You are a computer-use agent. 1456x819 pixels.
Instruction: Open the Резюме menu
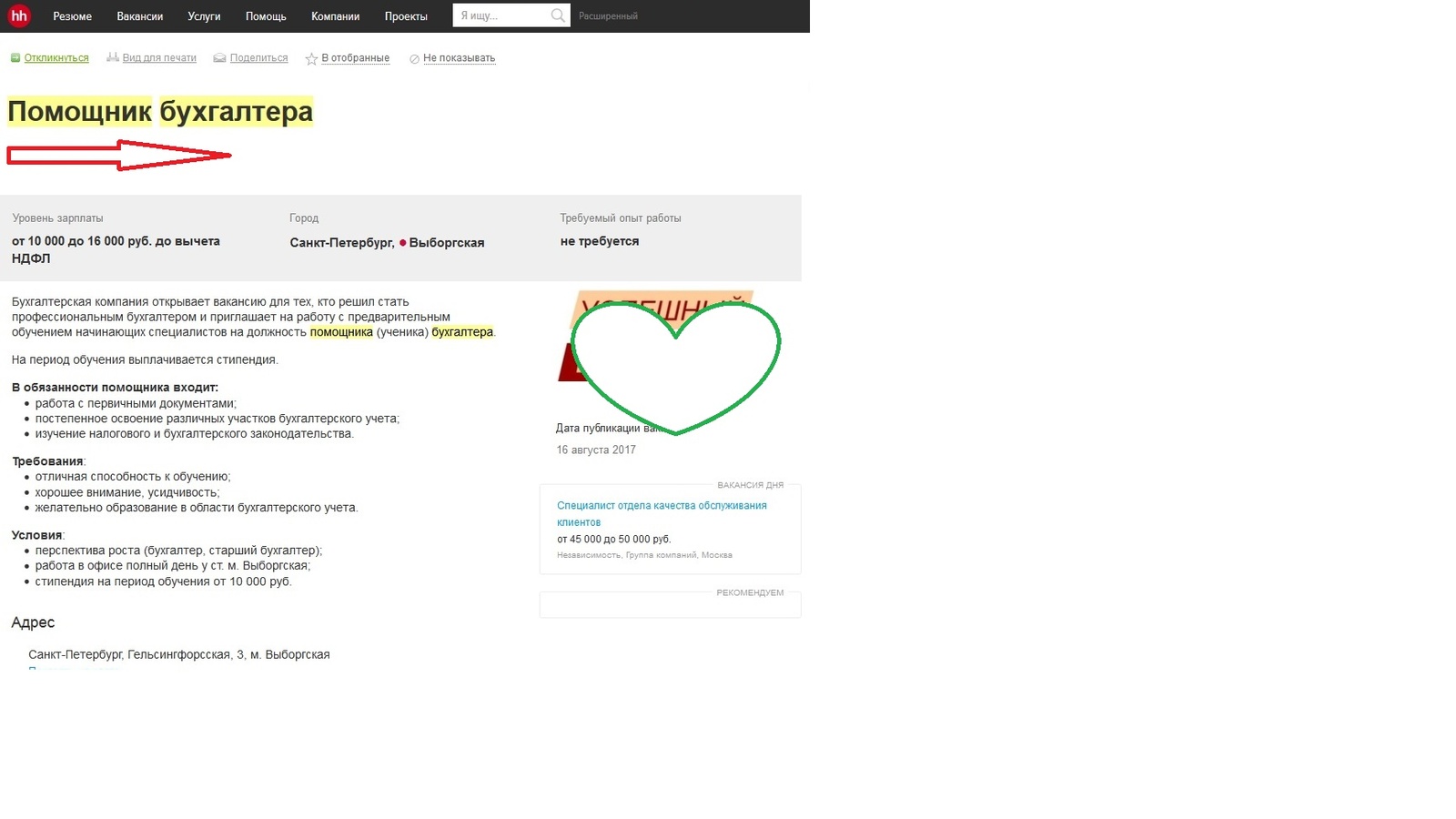[x=72, y=16]
